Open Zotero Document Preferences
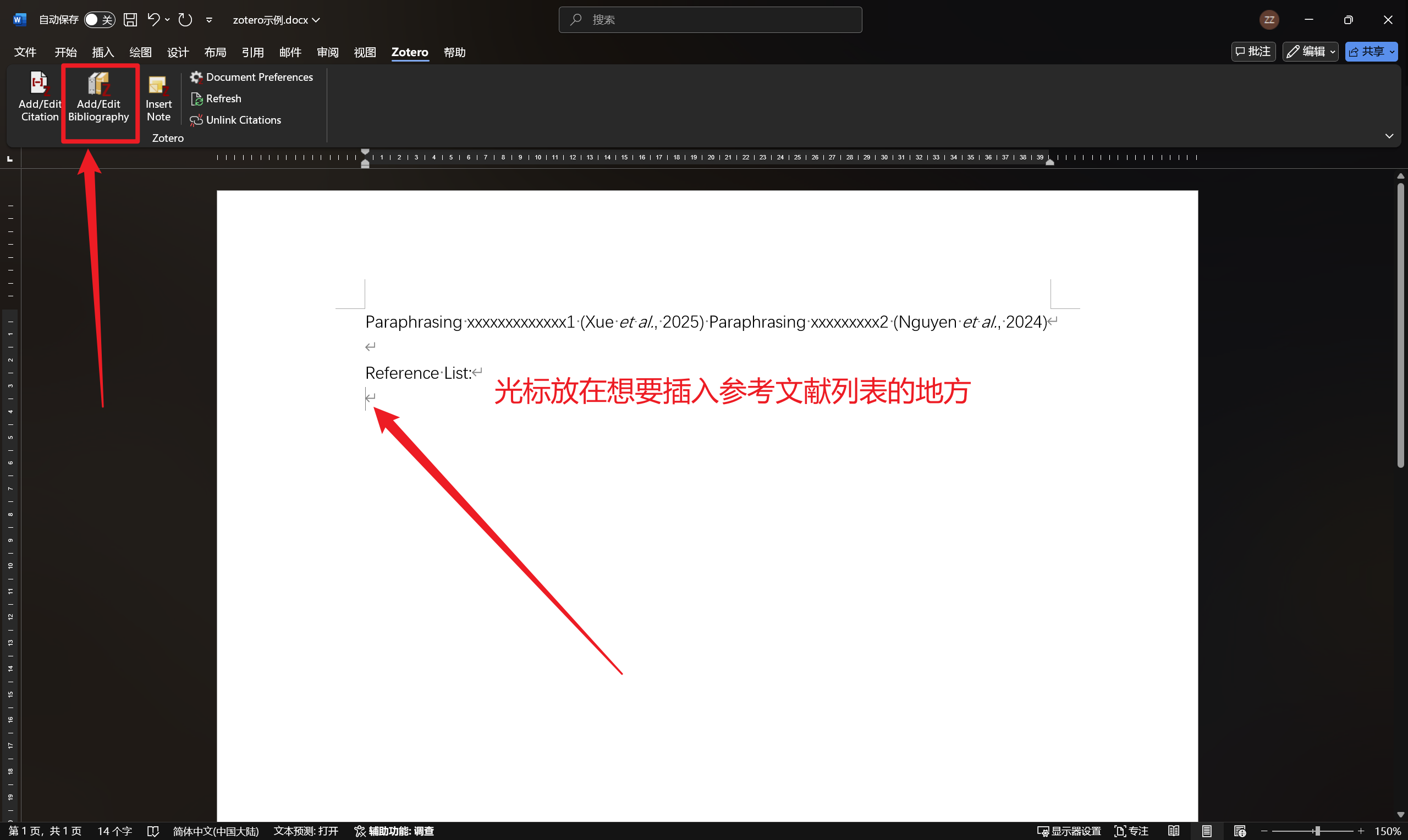Screen dimensions: 1408x840 (x=252, y=77)
